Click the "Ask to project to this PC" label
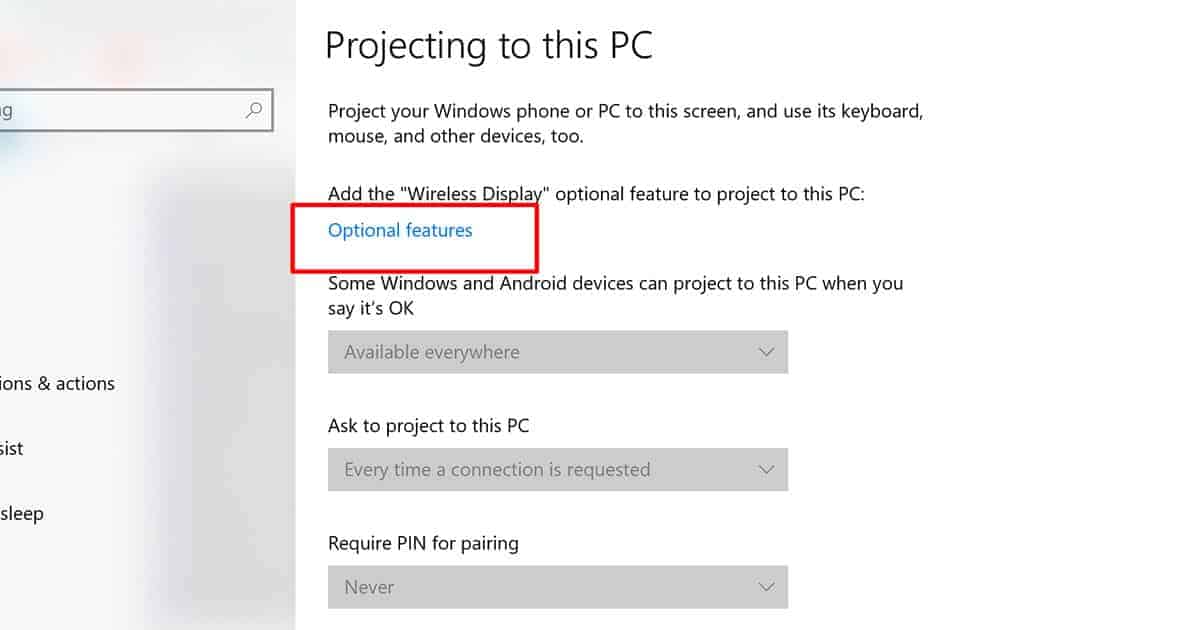The image size is (1200, 630). [x=428, y=426]
